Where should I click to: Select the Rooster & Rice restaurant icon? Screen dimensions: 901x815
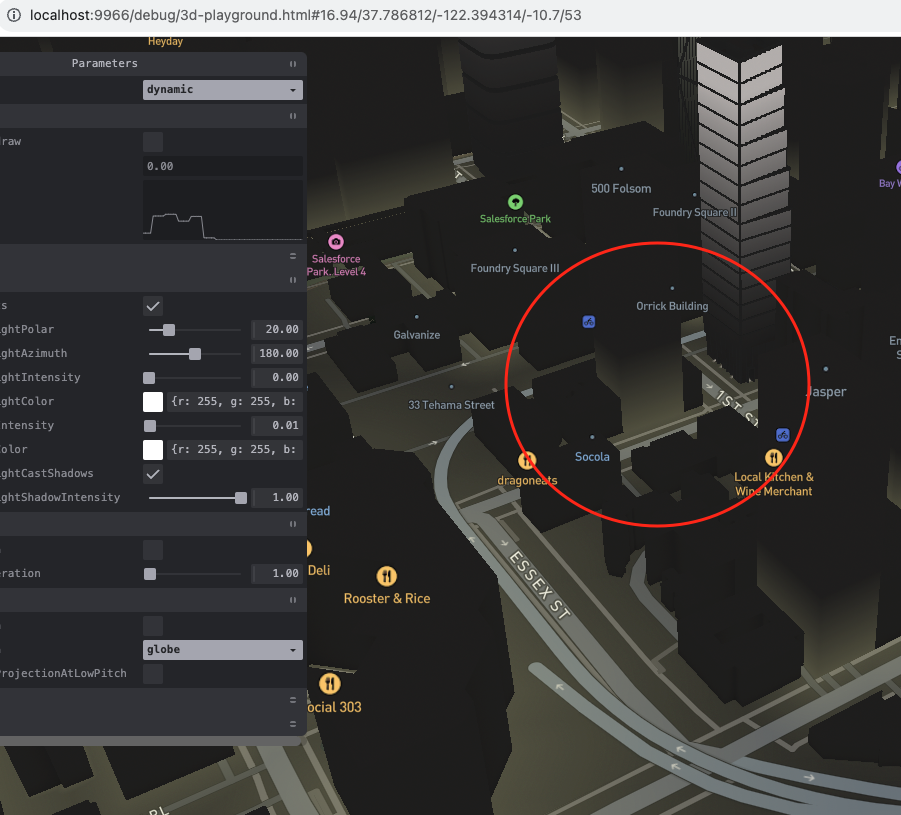pos(387,577)
